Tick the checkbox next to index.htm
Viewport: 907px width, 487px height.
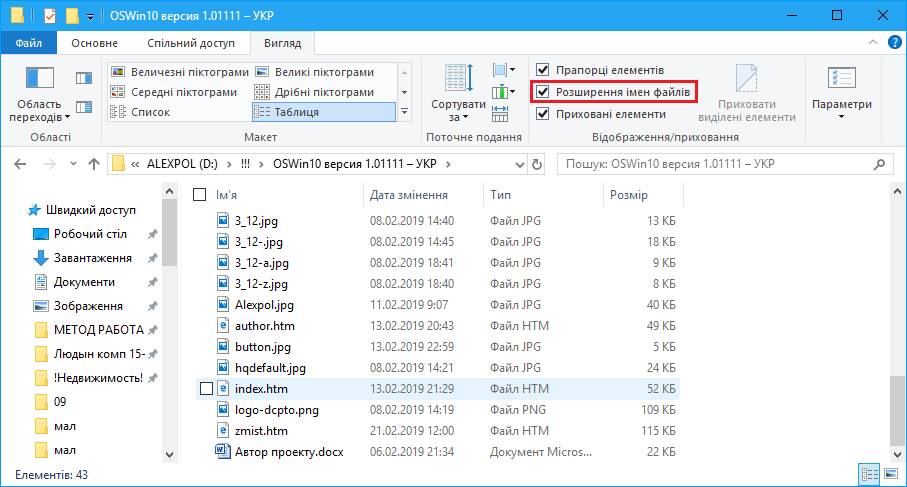tap(207, 389)
